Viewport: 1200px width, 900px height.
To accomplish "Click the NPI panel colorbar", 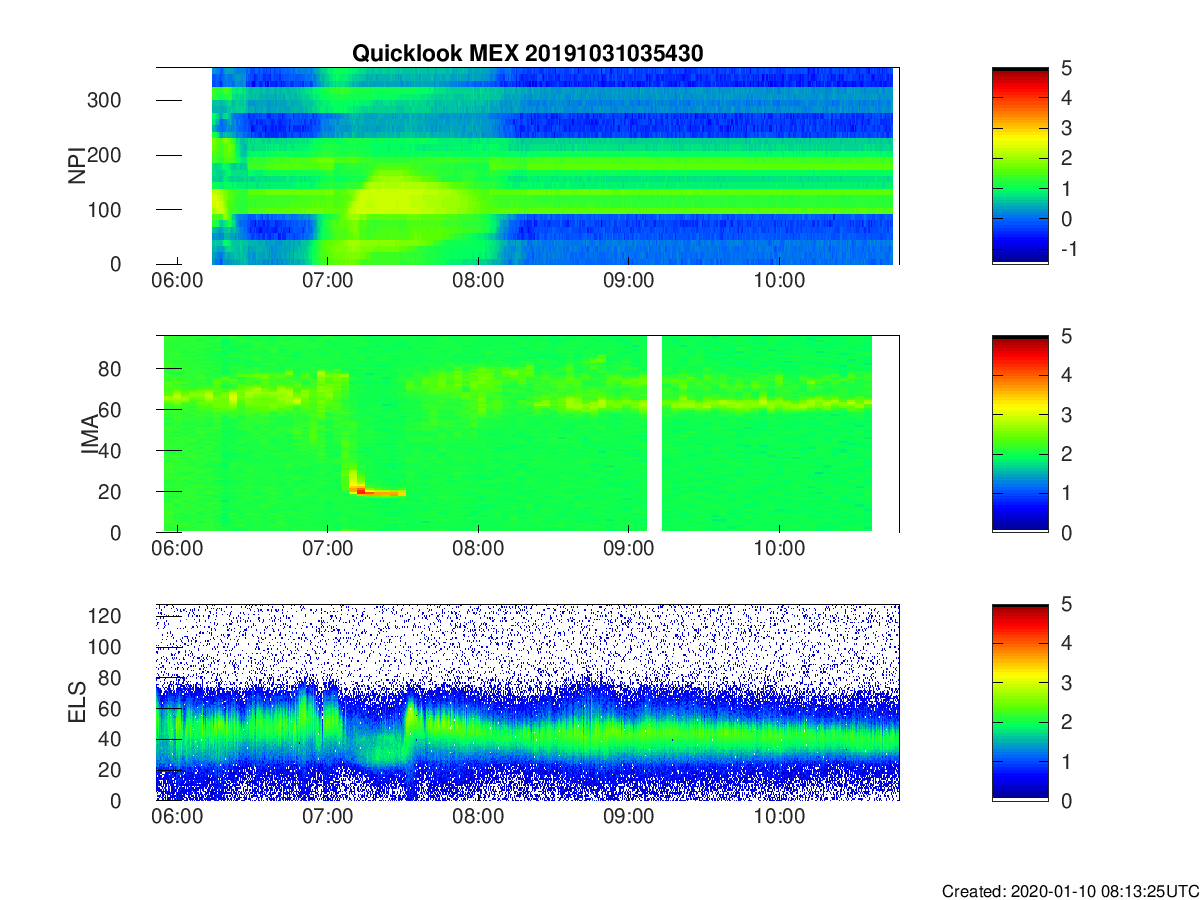I will point(1020,165).
